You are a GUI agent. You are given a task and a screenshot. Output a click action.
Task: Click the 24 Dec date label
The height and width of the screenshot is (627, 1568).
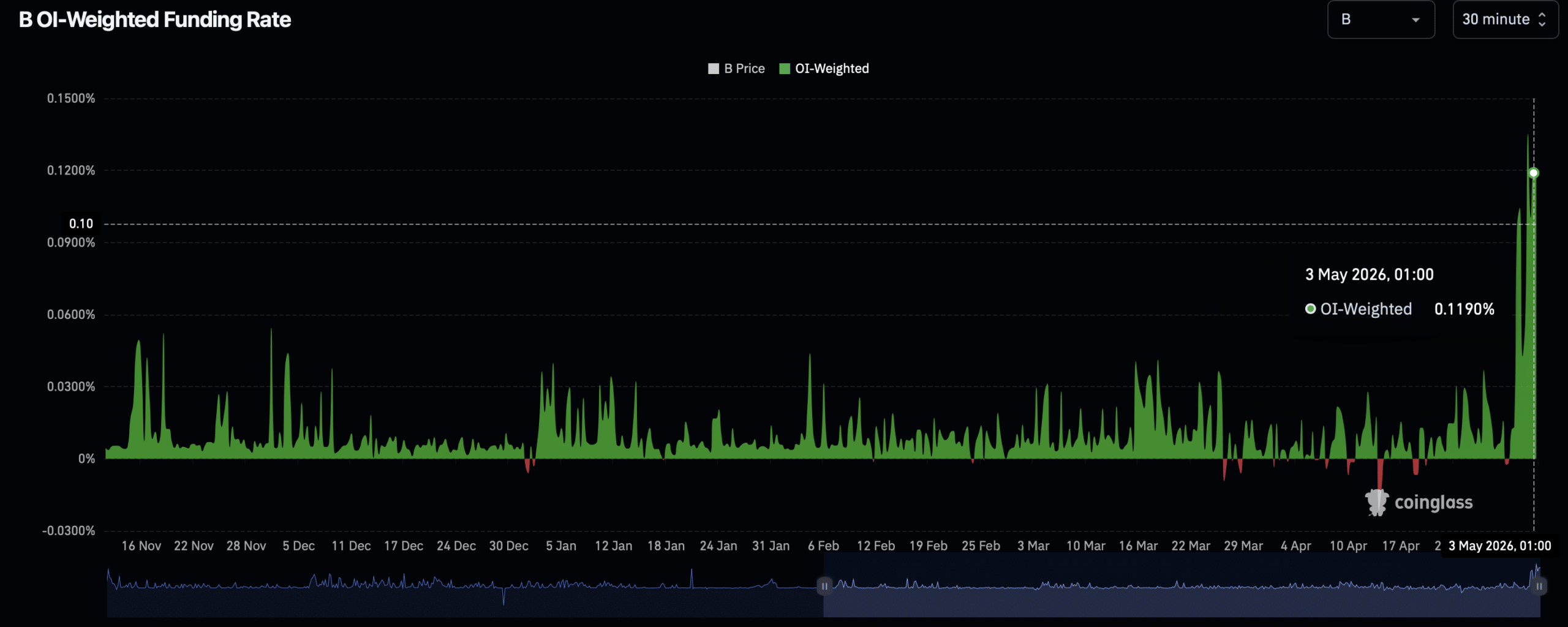point(456,546)
